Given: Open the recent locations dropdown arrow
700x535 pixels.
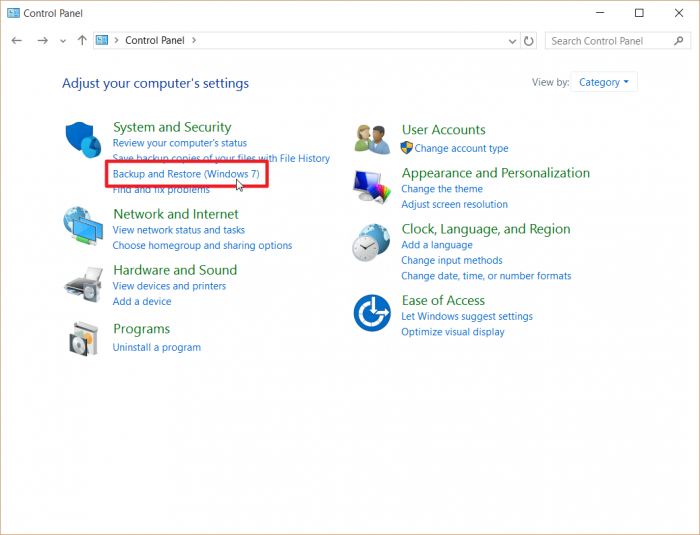Looking at the screenshot, I should (63, 41).
